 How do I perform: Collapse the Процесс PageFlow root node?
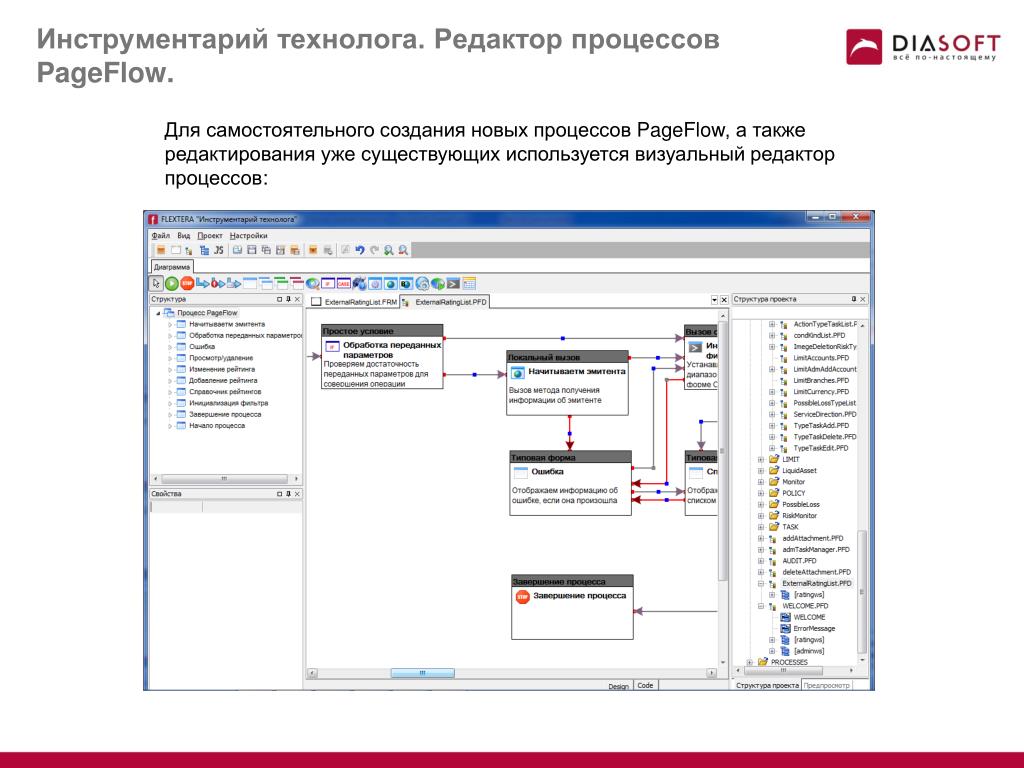158,313
